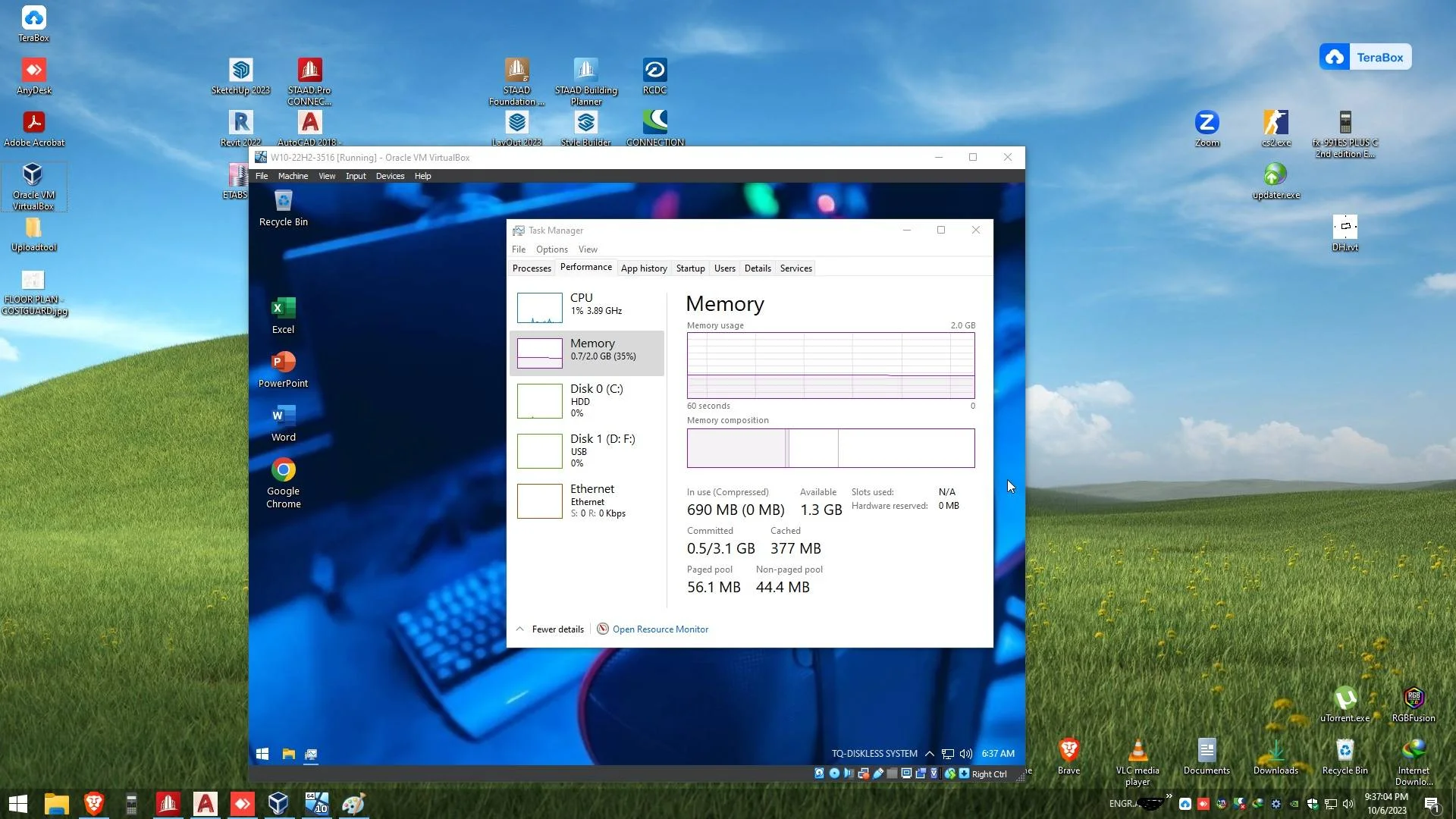Open the Input menu in VirtualBox

tap(356, 176)
